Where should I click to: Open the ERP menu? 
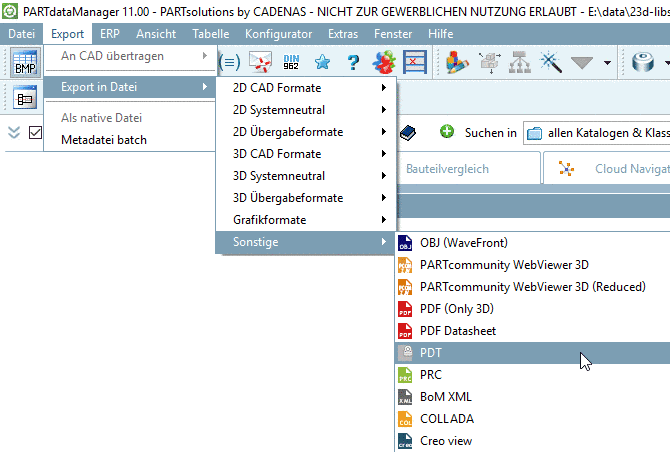pos(110,34)
